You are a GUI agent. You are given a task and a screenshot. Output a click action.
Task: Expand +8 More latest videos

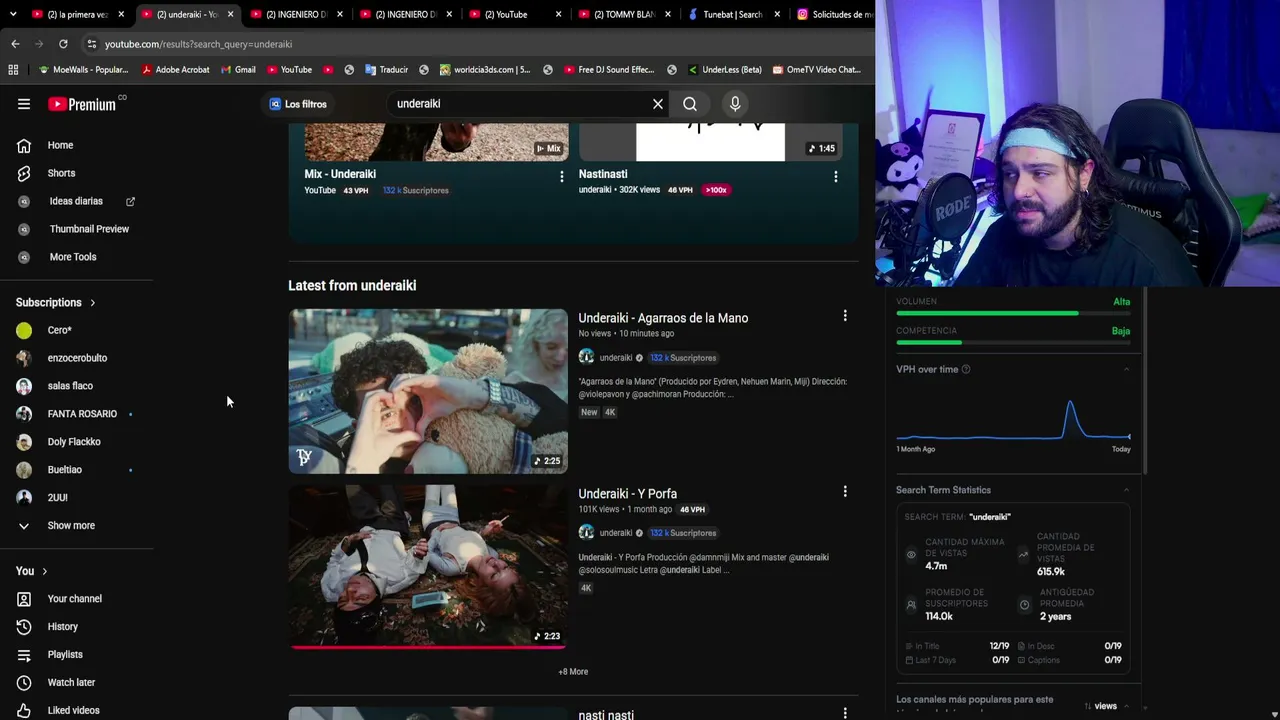pyautogui.click(x=573, y=672)
